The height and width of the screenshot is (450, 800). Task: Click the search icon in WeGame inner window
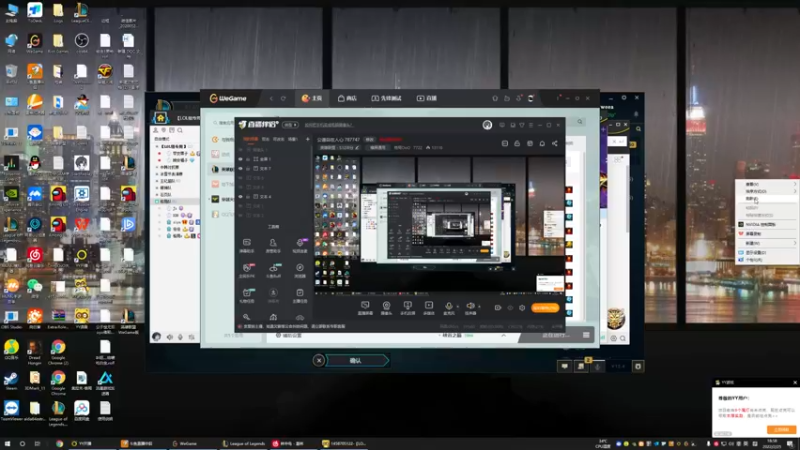click(580, 122)
